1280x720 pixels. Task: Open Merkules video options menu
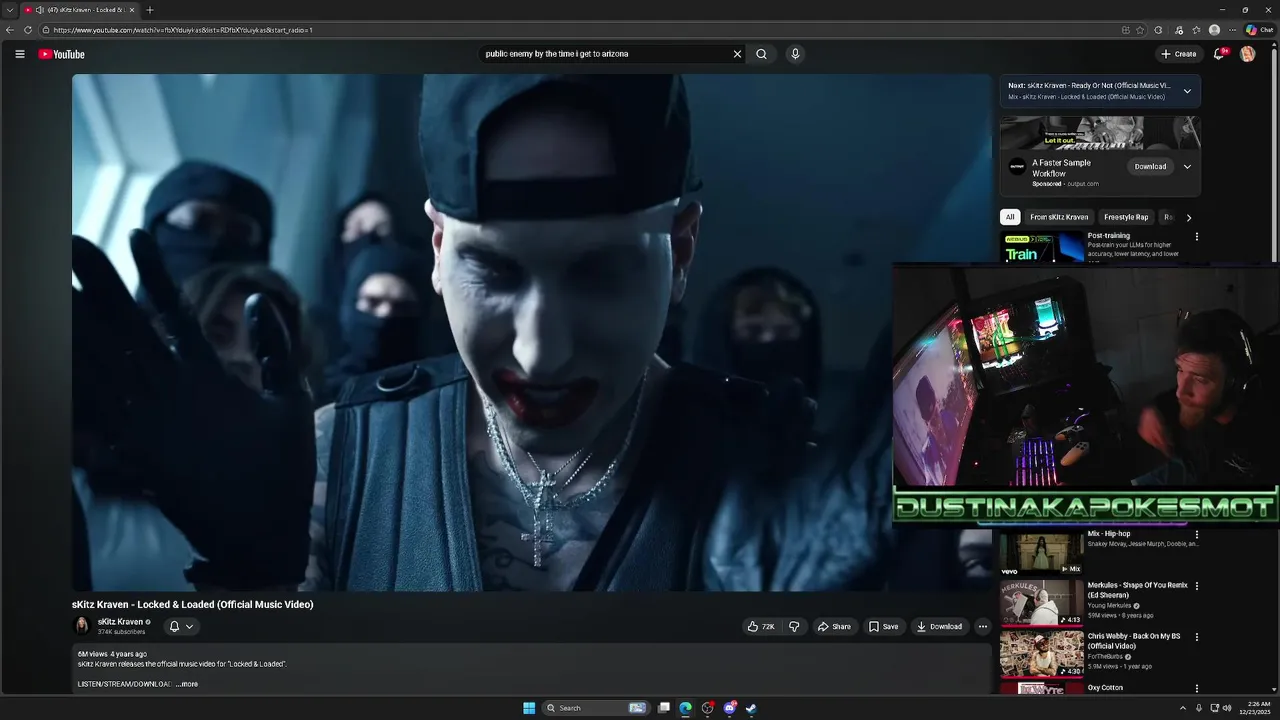click(1197, 586)
